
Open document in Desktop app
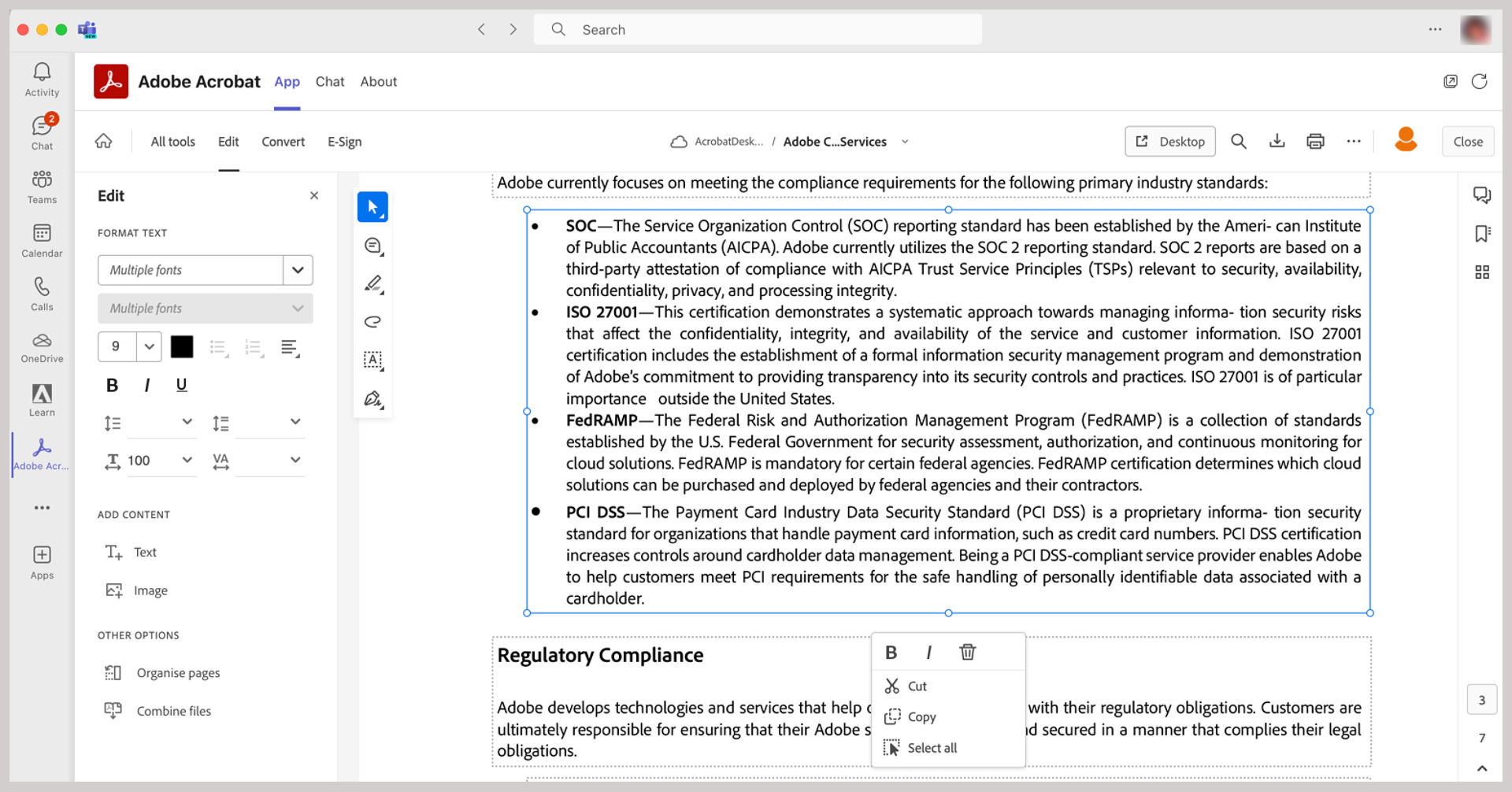coord(1170,141)
